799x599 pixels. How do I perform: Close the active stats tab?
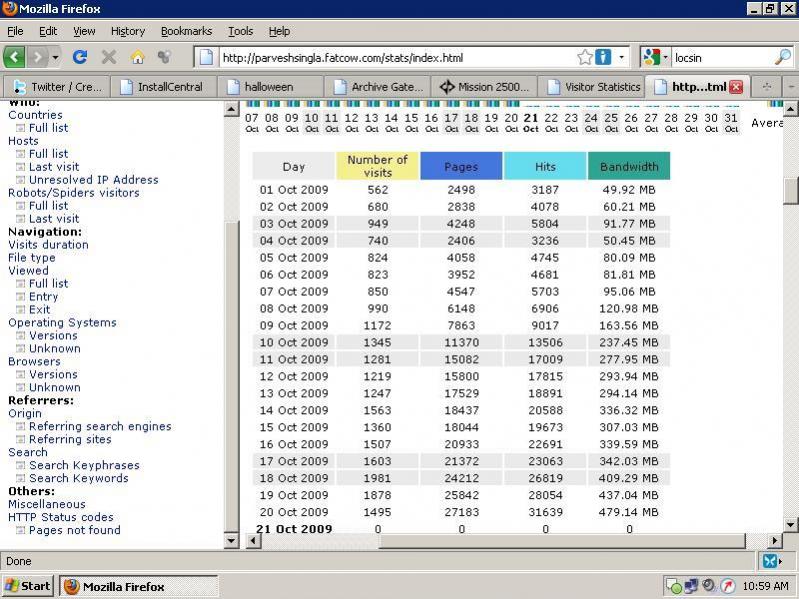coord(736,87)
